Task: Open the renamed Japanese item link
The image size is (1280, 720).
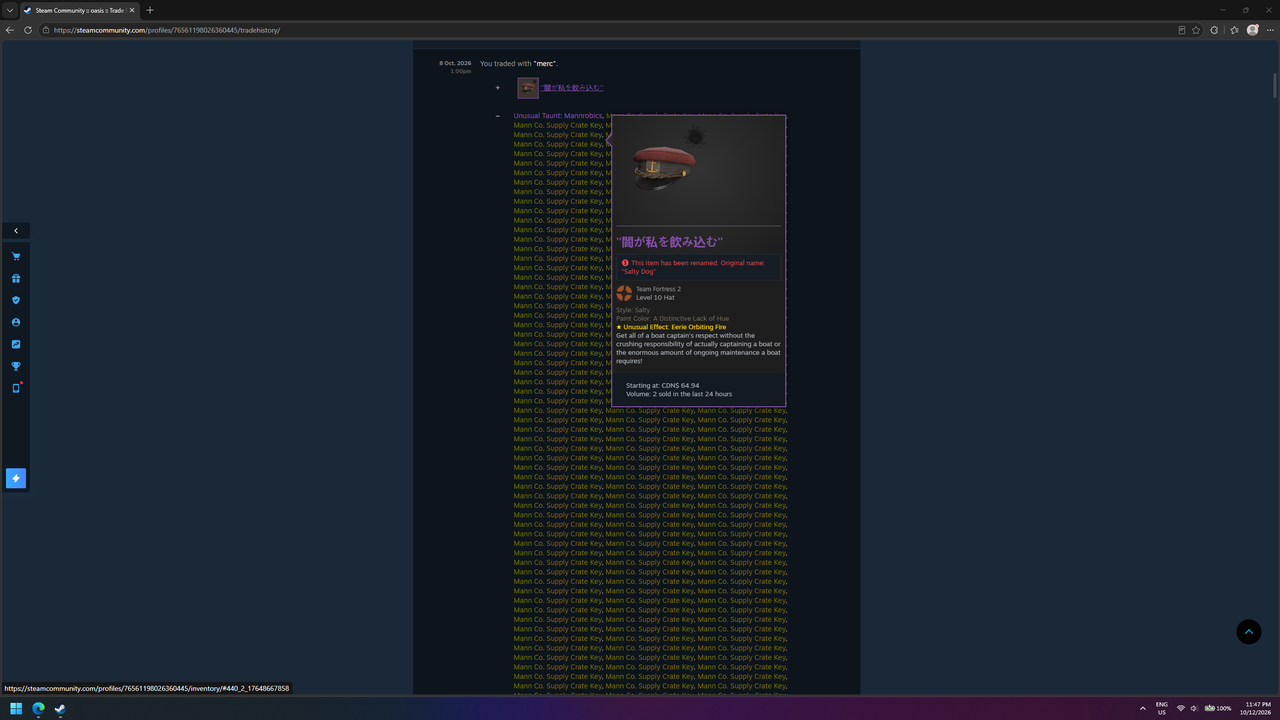Action: [x=573, y=88]
